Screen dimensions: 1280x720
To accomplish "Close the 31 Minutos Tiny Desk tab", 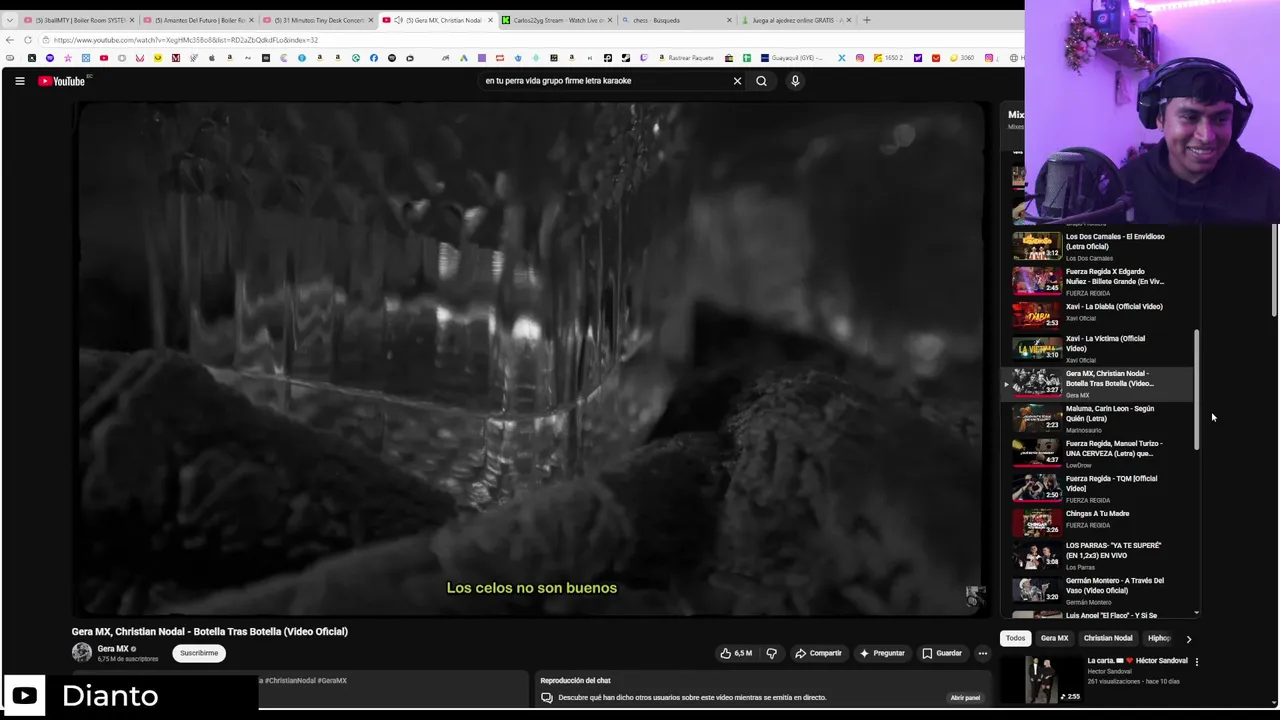I will (370, 20).
